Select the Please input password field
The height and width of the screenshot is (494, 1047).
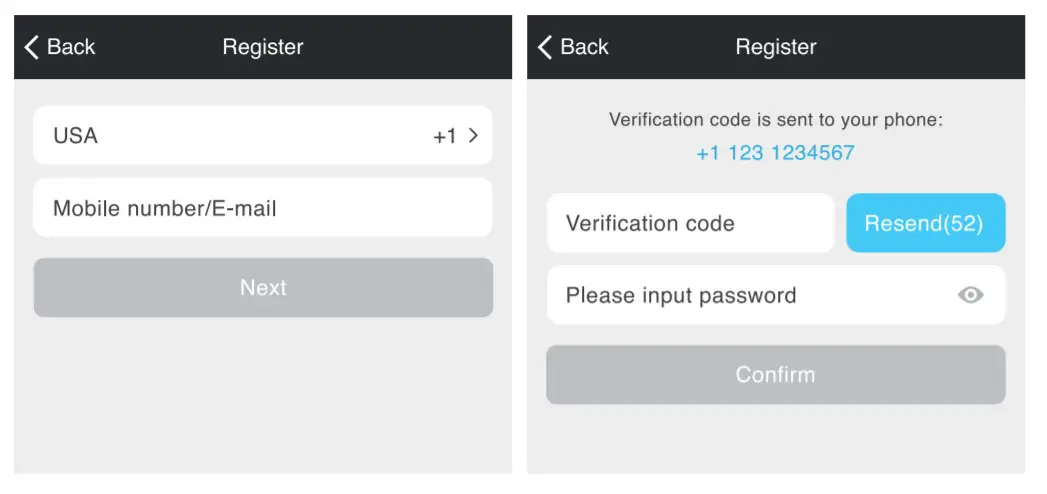[x=740, y=295]
